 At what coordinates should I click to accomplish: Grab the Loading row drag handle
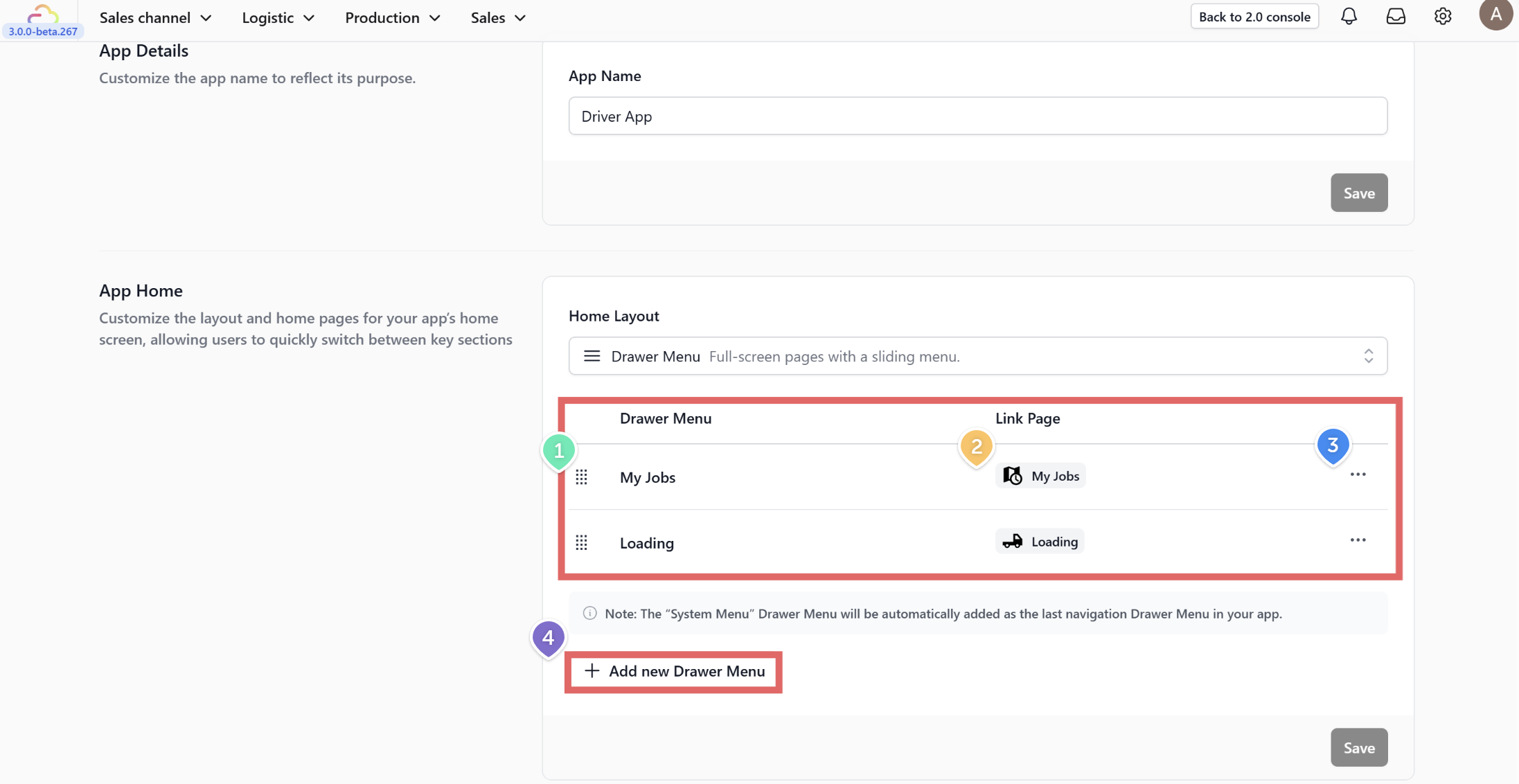(x=582, y=543)
